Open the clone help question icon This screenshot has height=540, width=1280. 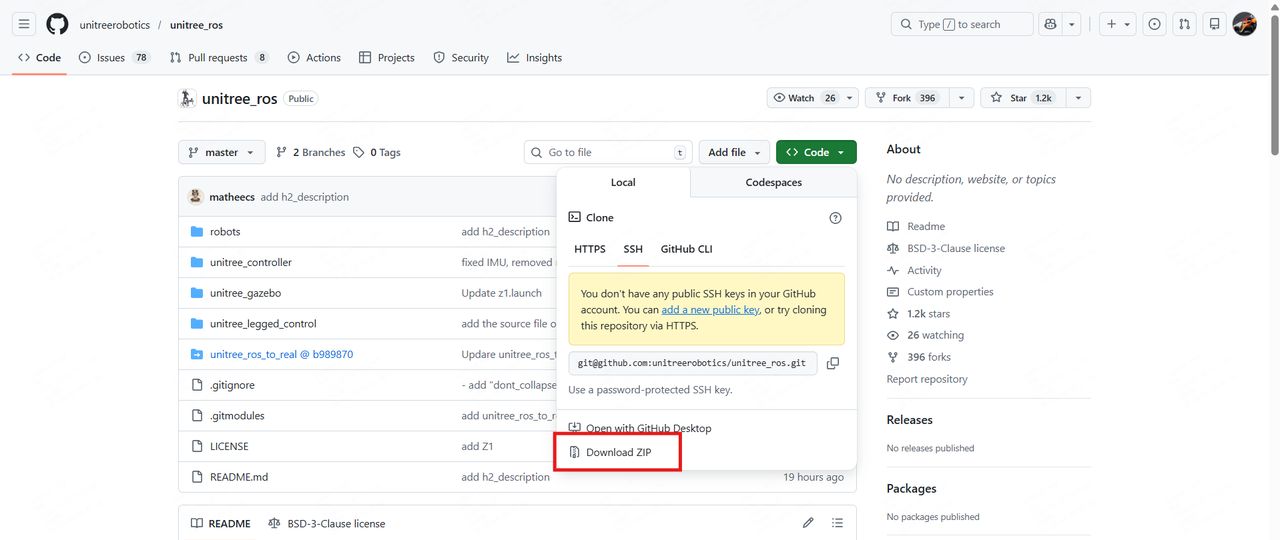point(835,217)
